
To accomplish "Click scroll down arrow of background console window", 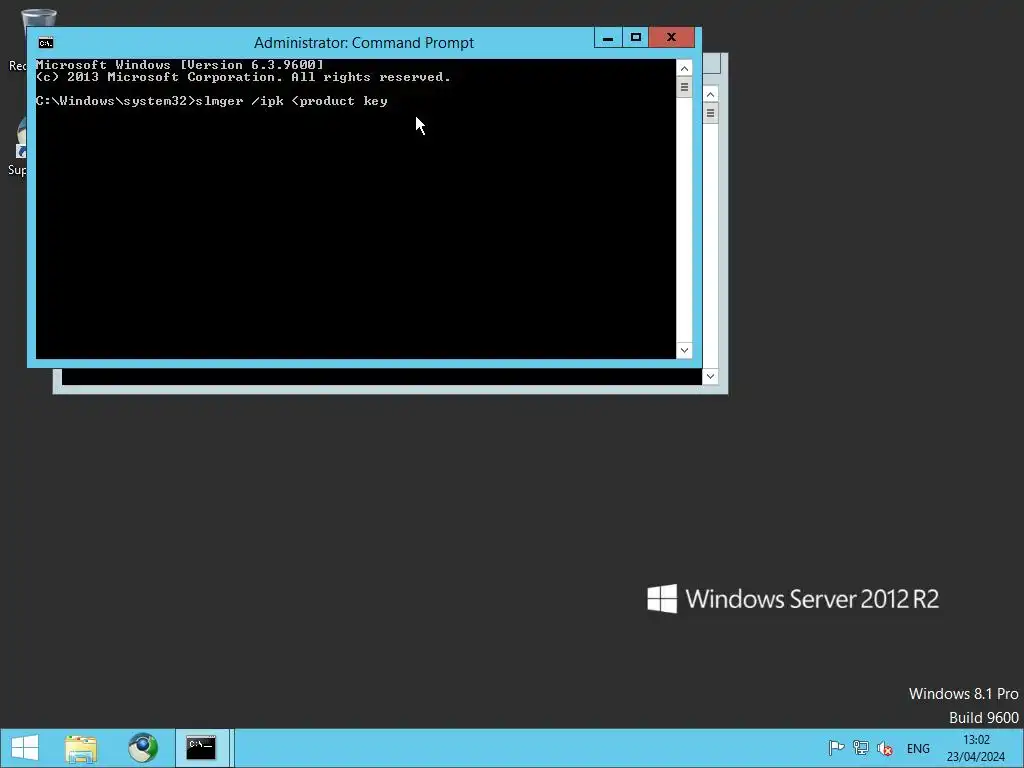I will pos(711,376).
